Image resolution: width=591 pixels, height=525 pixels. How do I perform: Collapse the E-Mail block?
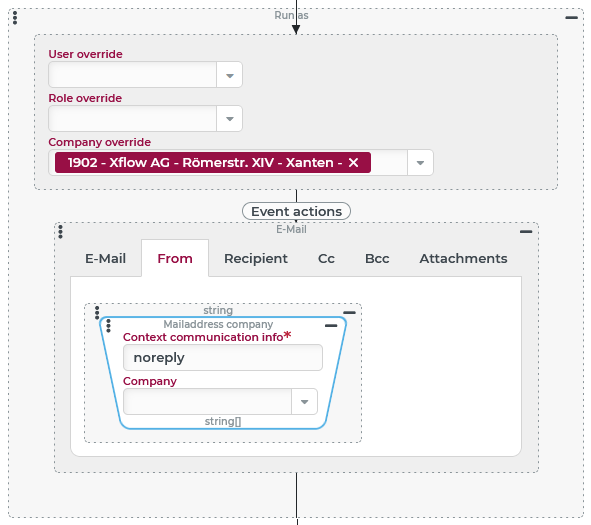pyautogui.click(x=526, y=231)
